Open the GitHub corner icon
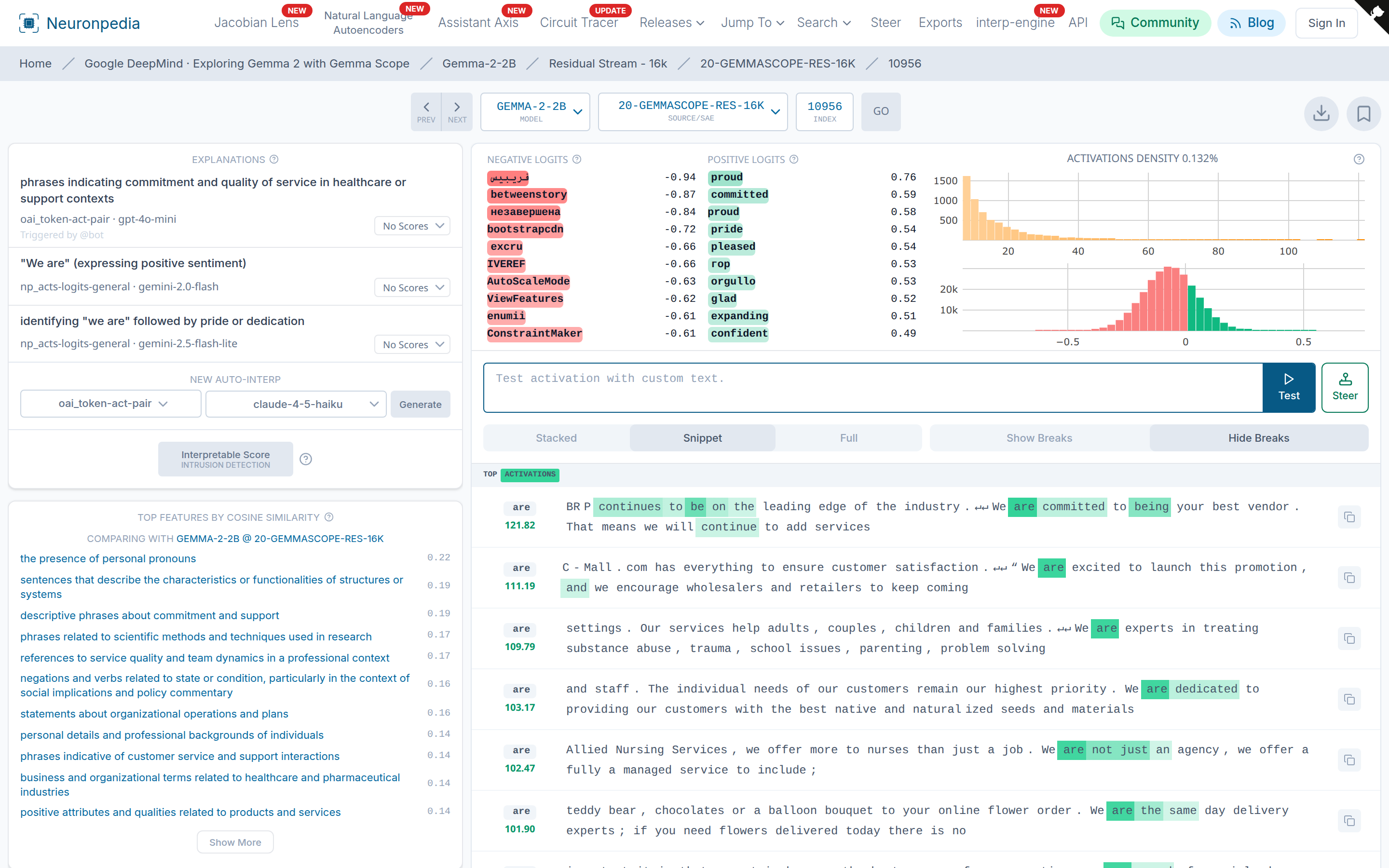1389x868 pixels. coord(1376,13)
